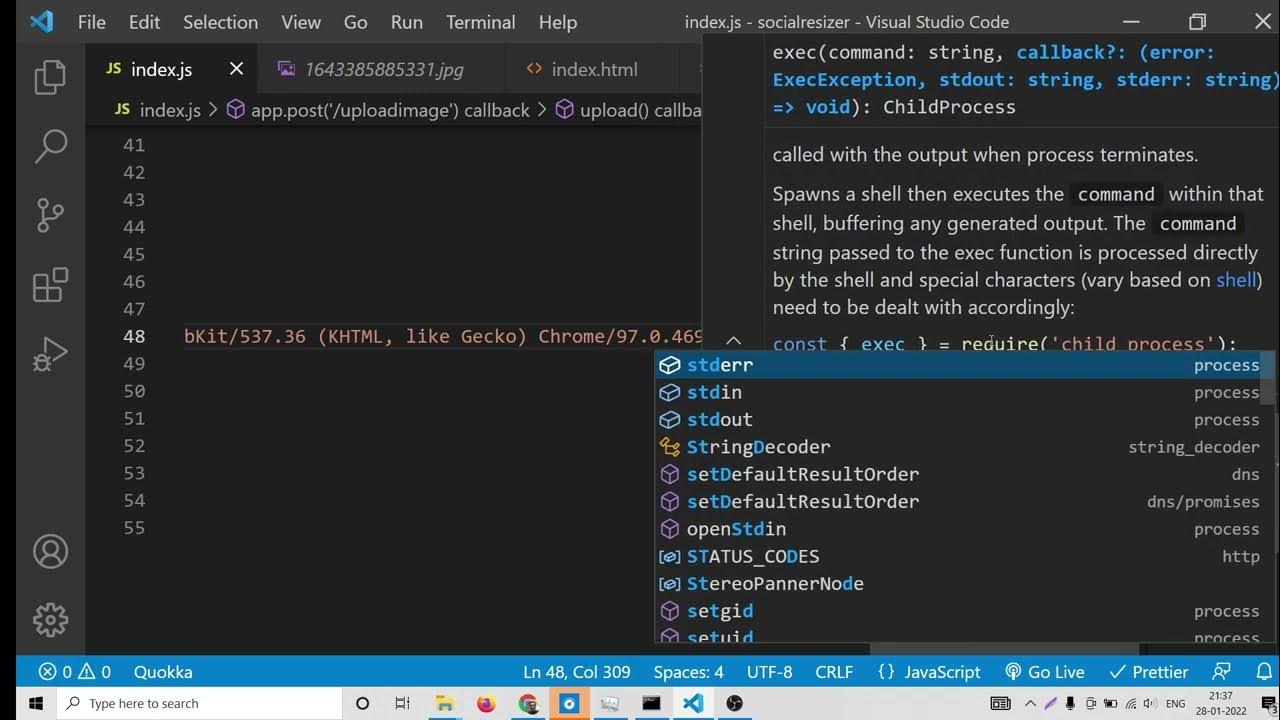Follow the shell link in documentation
This screenshot has width=1280, height=720.
coord(1236,280)
